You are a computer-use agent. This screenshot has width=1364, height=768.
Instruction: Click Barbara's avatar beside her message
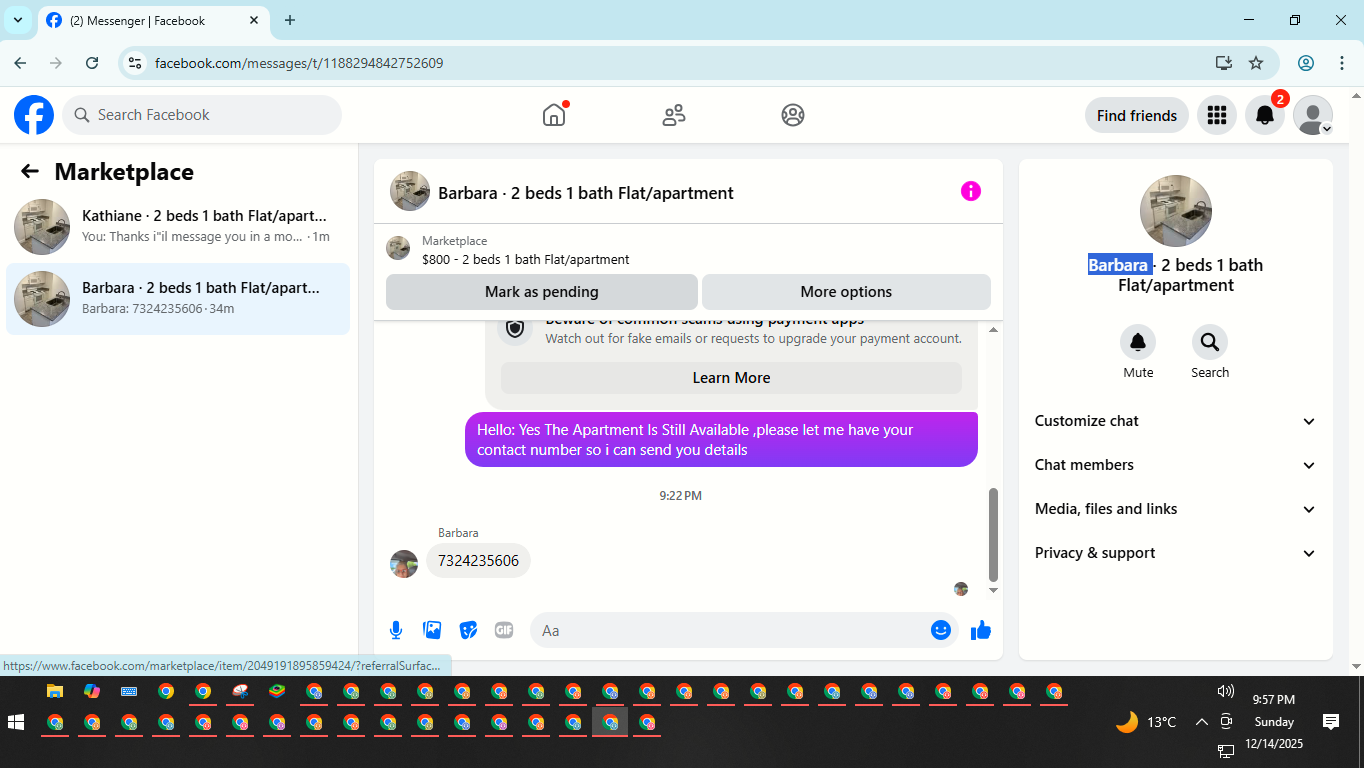pyautogui.click(x=404, y=563)
